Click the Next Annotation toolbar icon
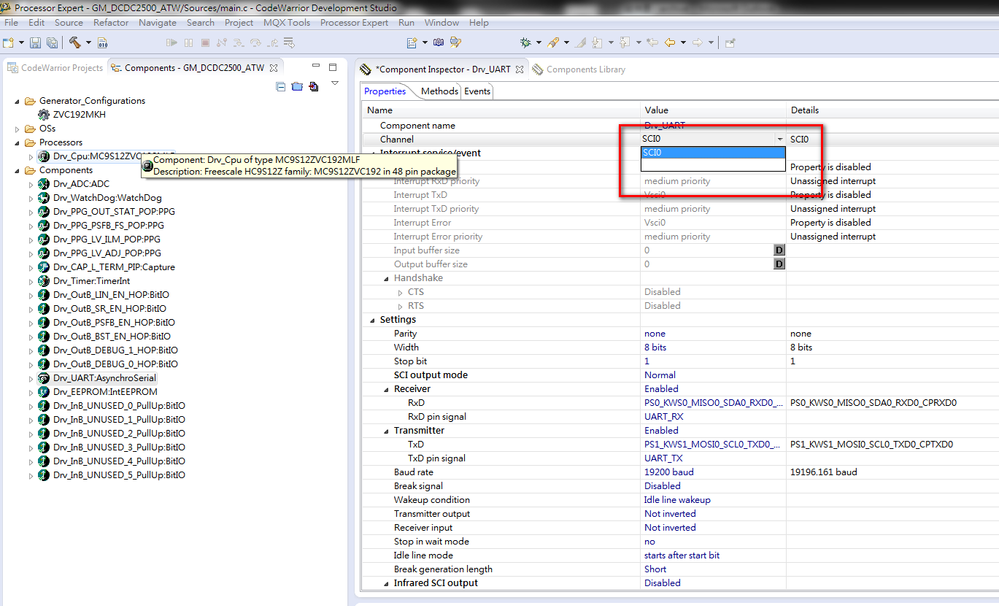The width and height of the screenshot is (999, 606). (597, 43)
